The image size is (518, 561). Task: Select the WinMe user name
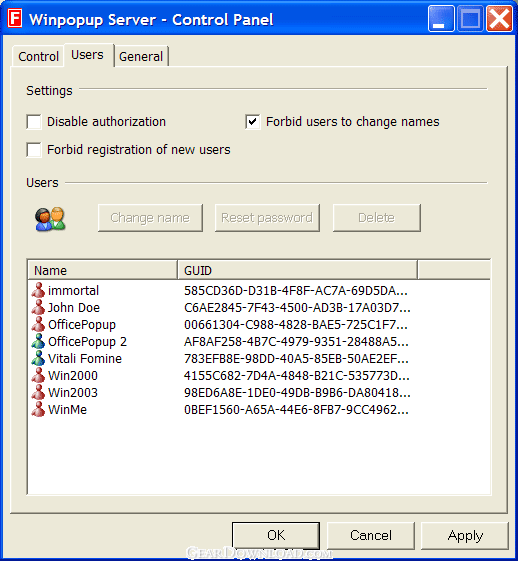[68, 410]
